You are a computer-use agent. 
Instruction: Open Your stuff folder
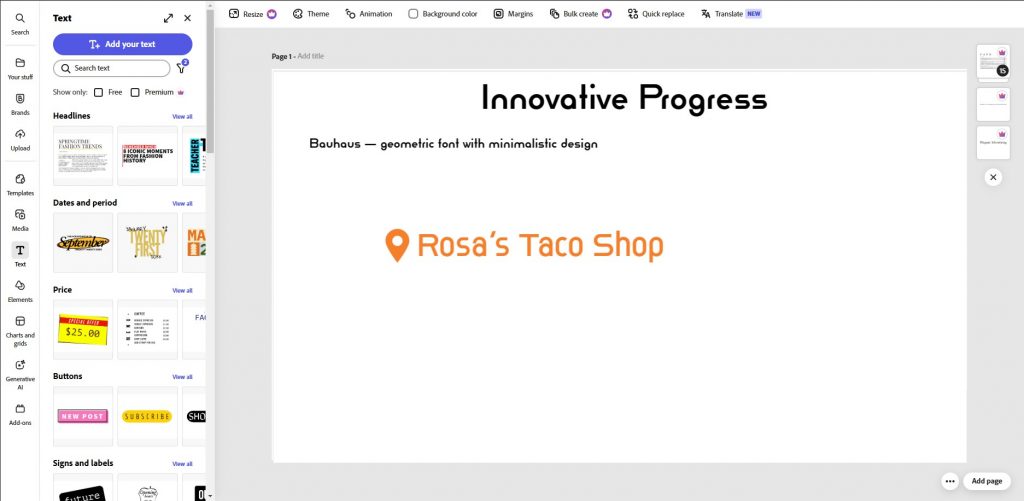pos(20,69)
